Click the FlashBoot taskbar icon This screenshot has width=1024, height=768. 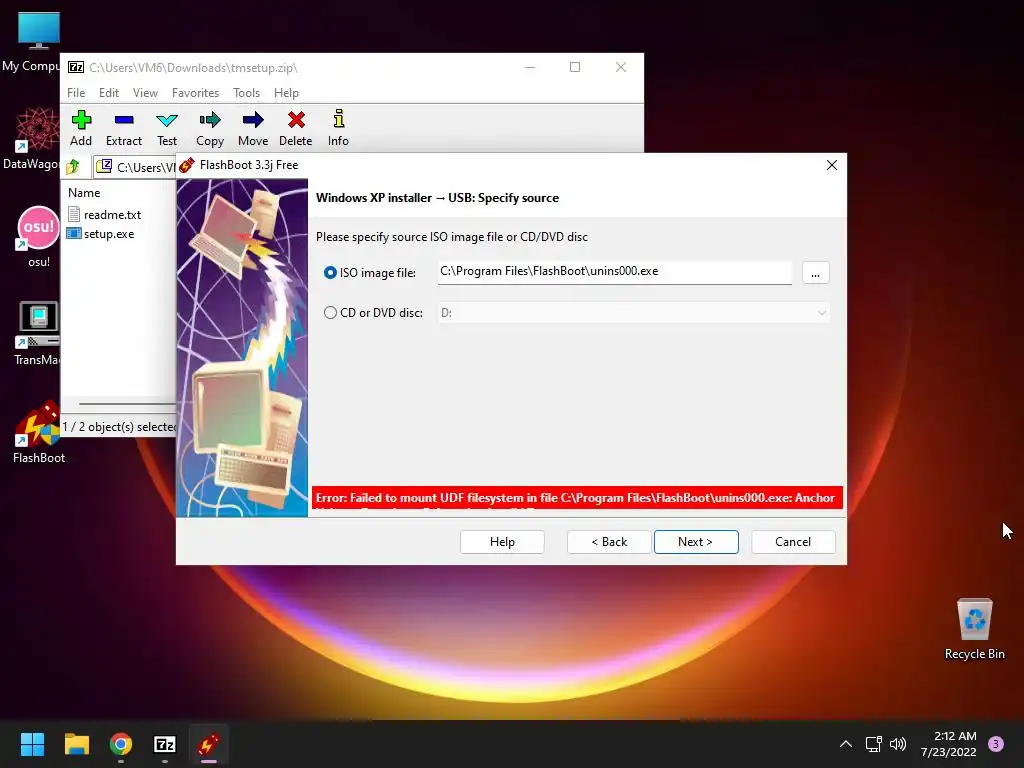[209, 744]
